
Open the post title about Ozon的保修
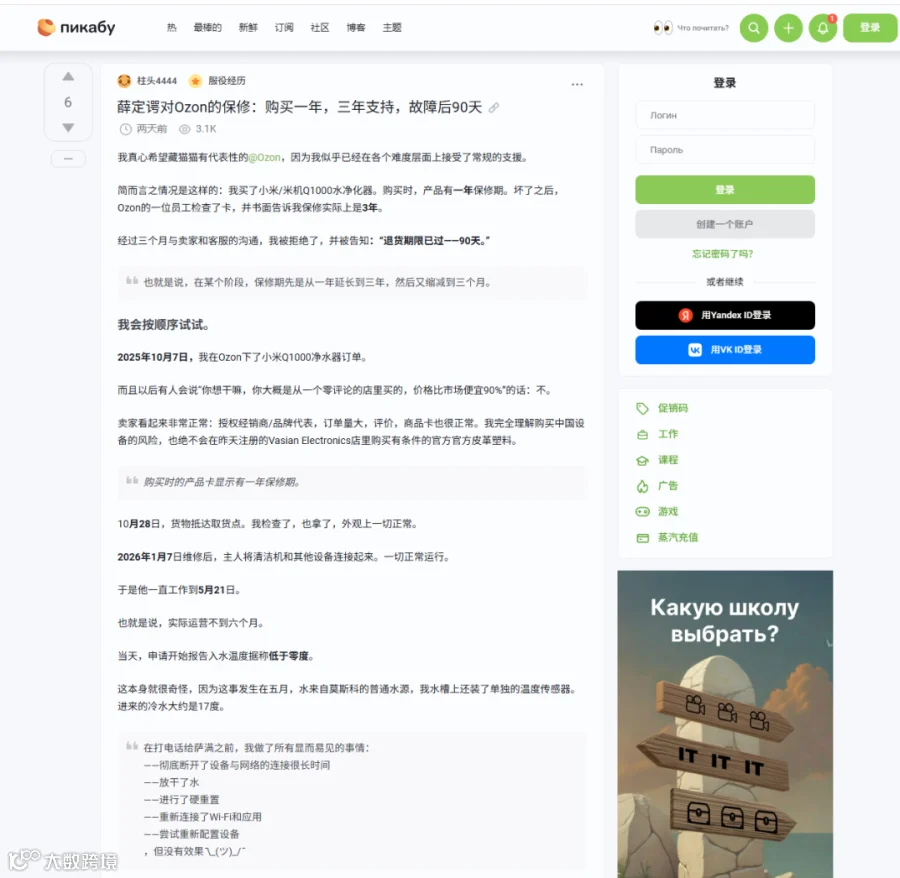(300, 107)
